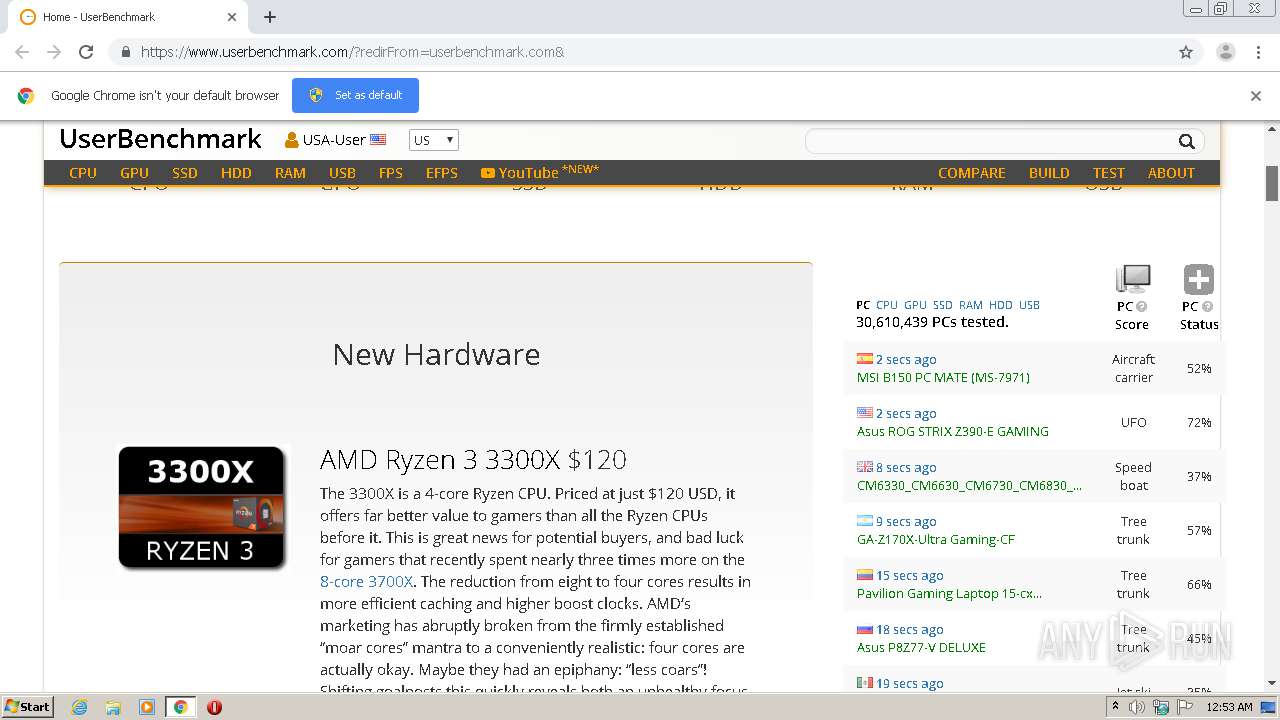This screenshot has height=720, width=1280.
Task: Open COMPARE in navigation bar
Action: tap(972, 173)
